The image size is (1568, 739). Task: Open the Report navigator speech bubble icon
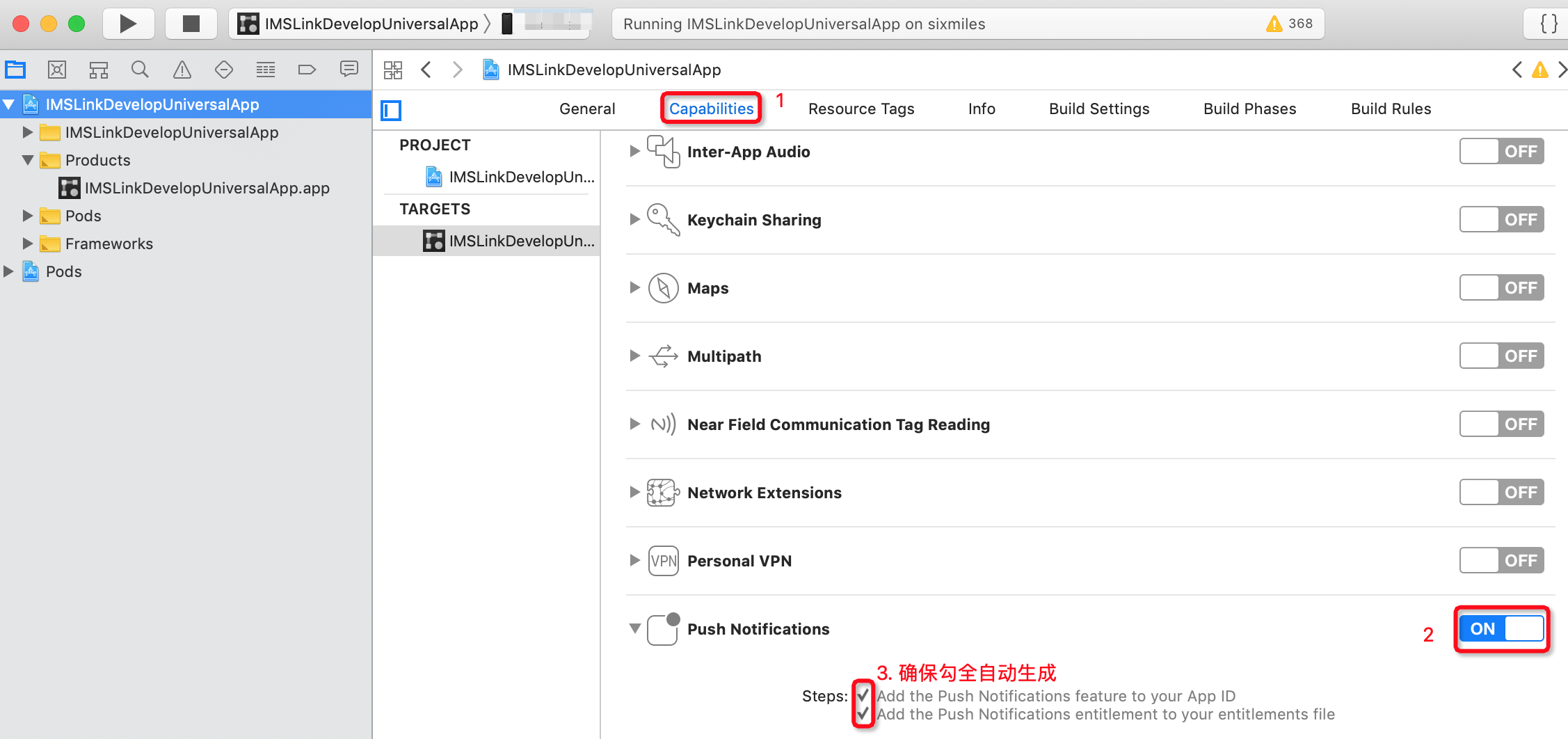pyautogui.click(x=349, y=70)
